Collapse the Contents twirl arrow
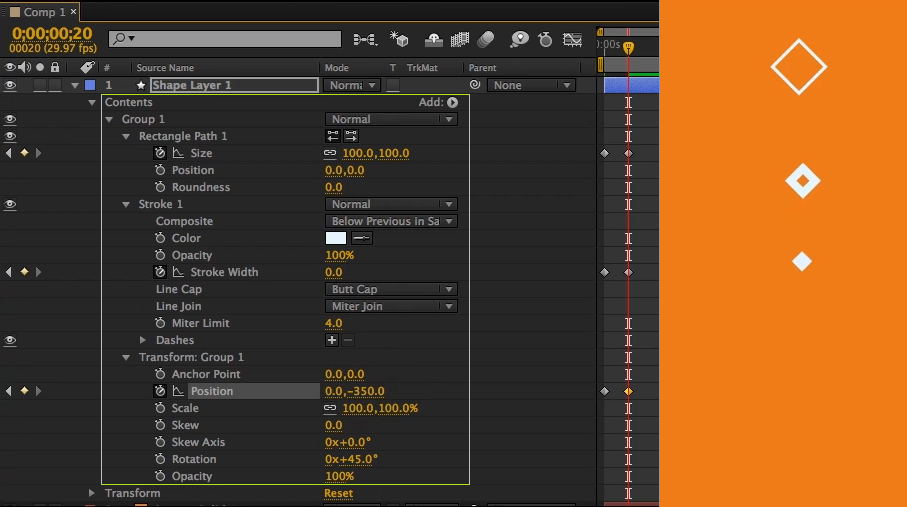Screen dimensions: 907x507 click(91, 102)
